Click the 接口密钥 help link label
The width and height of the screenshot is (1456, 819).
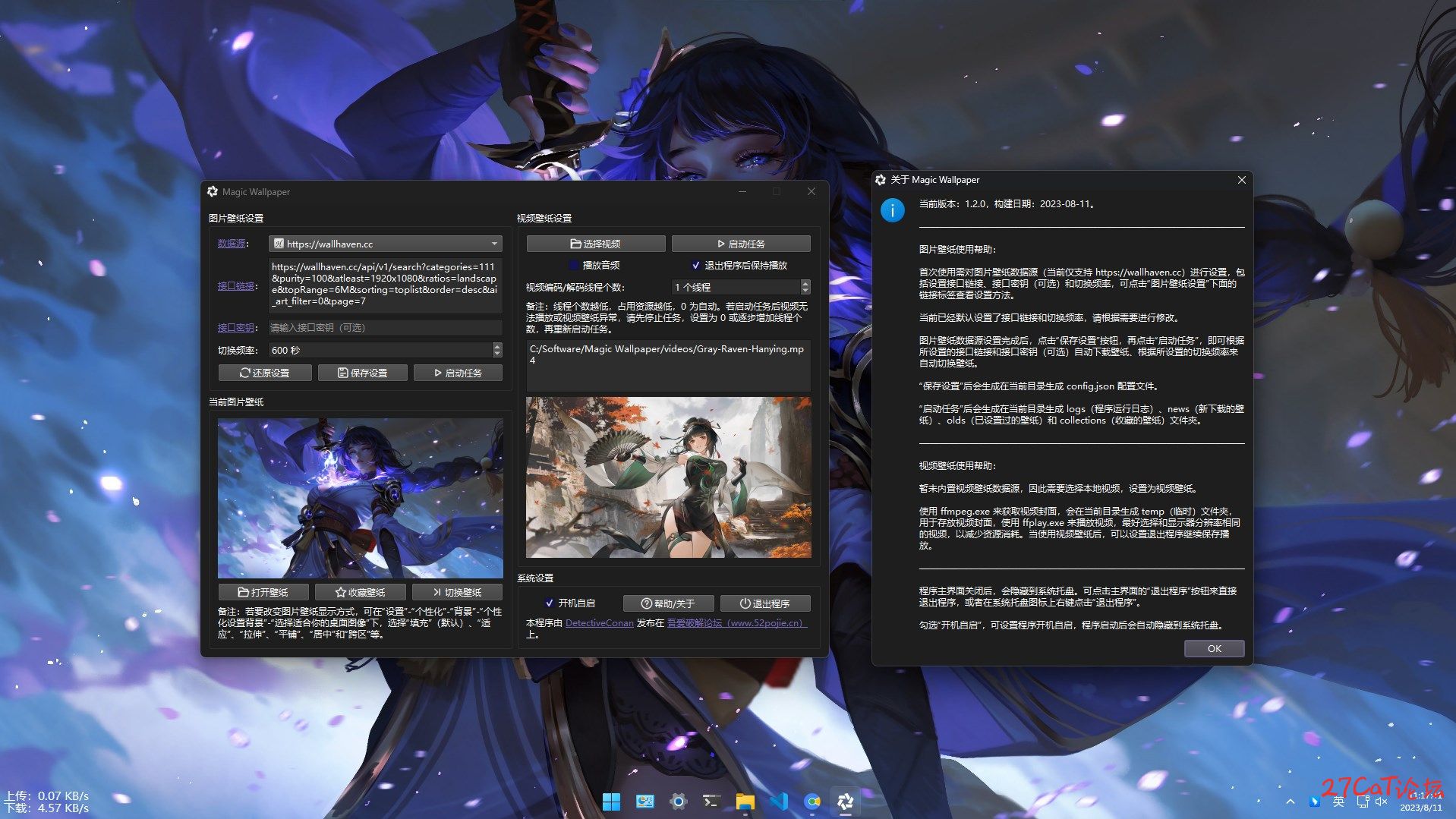pos(236,327)
